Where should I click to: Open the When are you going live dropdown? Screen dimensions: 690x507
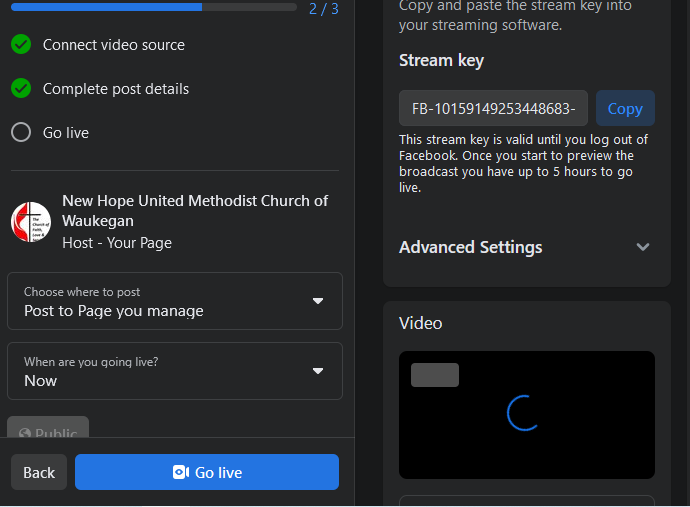[x=175, y=371]
